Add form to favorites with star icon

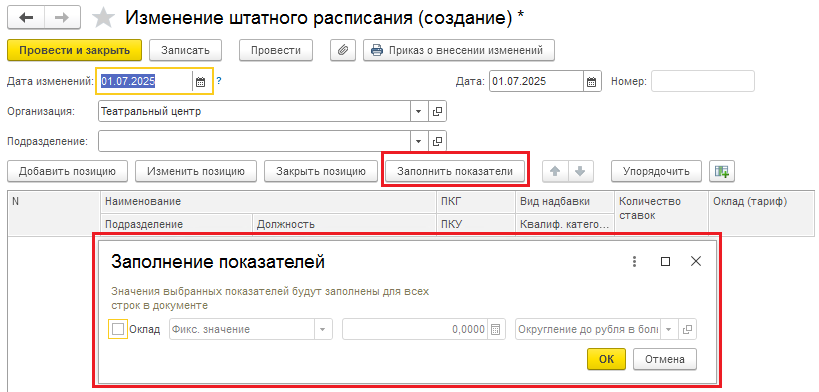[103, 18]
